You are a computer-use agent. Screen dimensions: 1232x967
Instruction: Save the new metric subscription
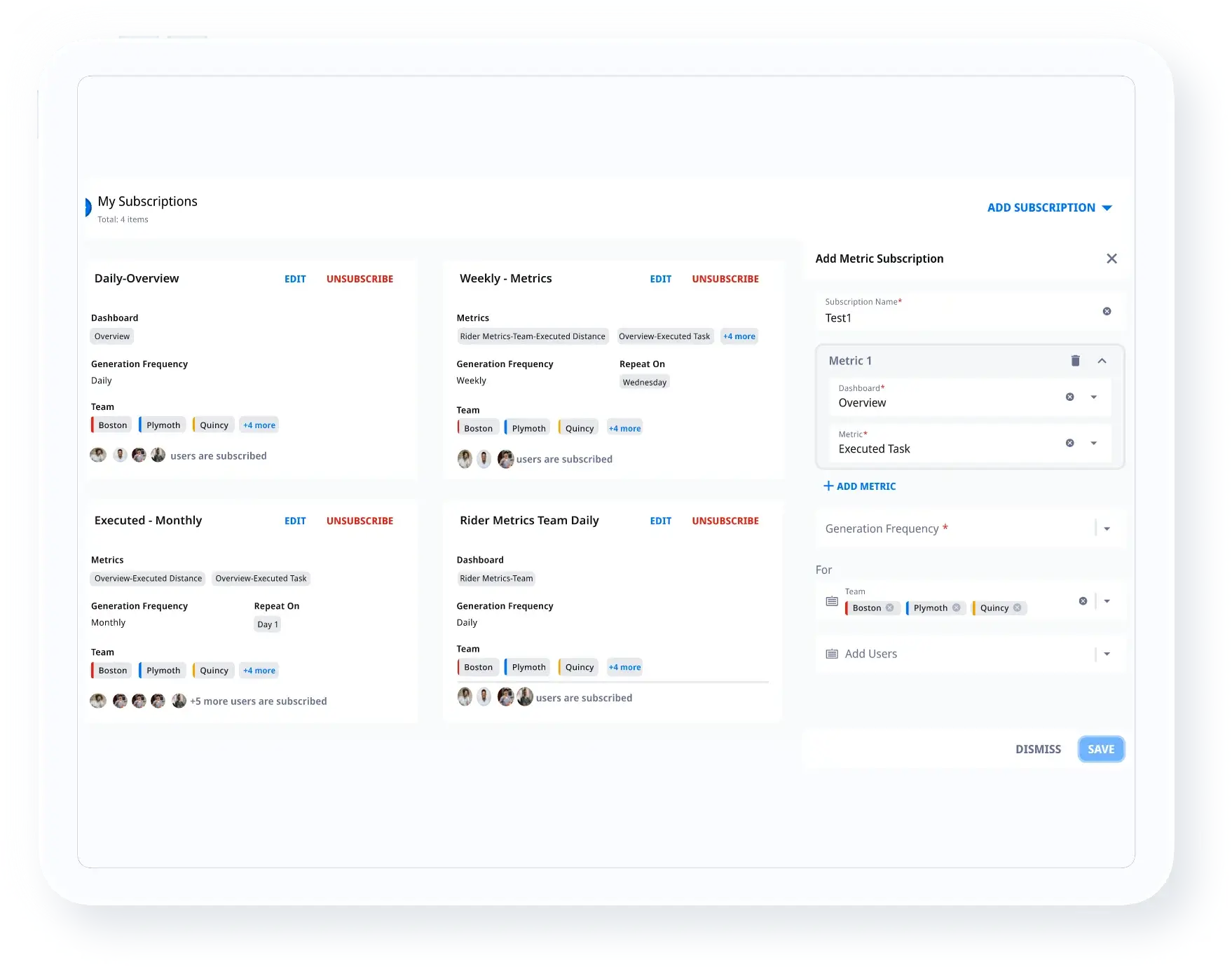click(x=1100, y=749)
